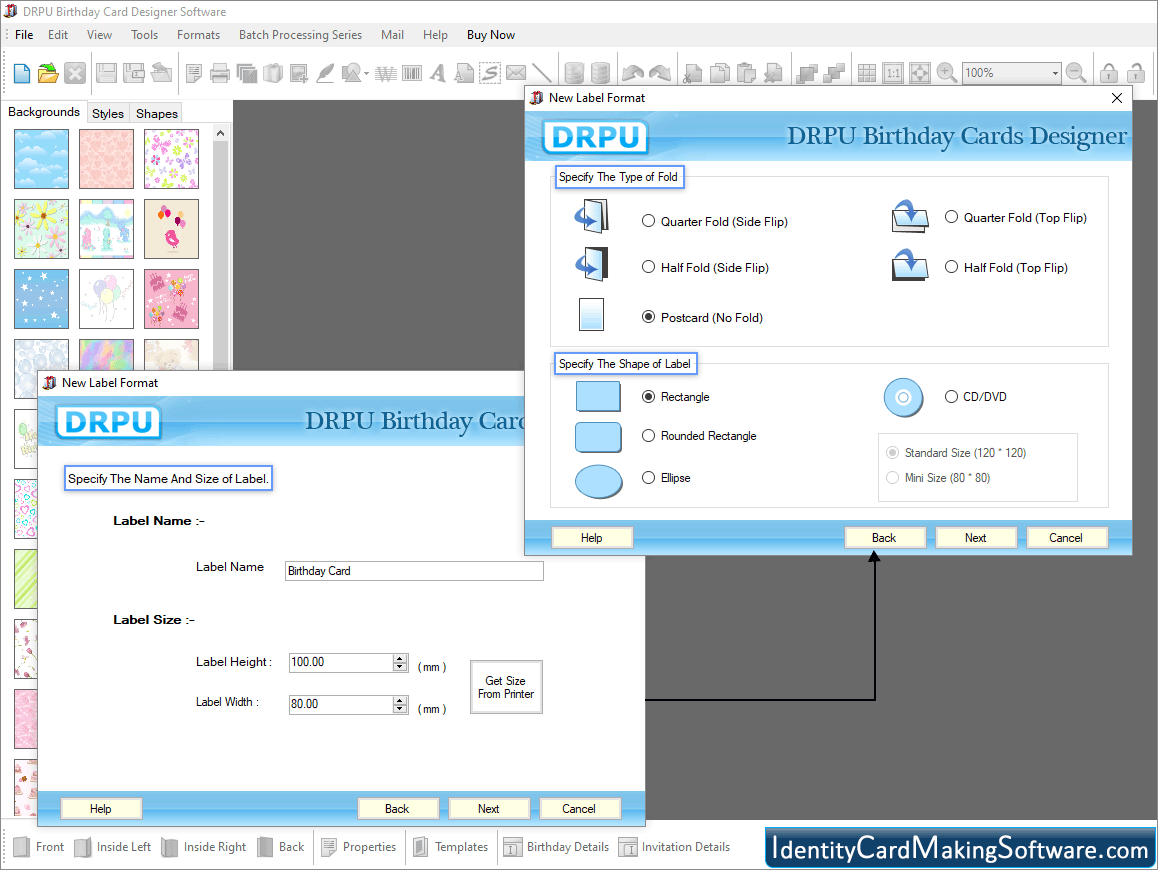Increase Label Height with spinner up arrow
The image size is (1158, 870).
[x=400, y=658]
